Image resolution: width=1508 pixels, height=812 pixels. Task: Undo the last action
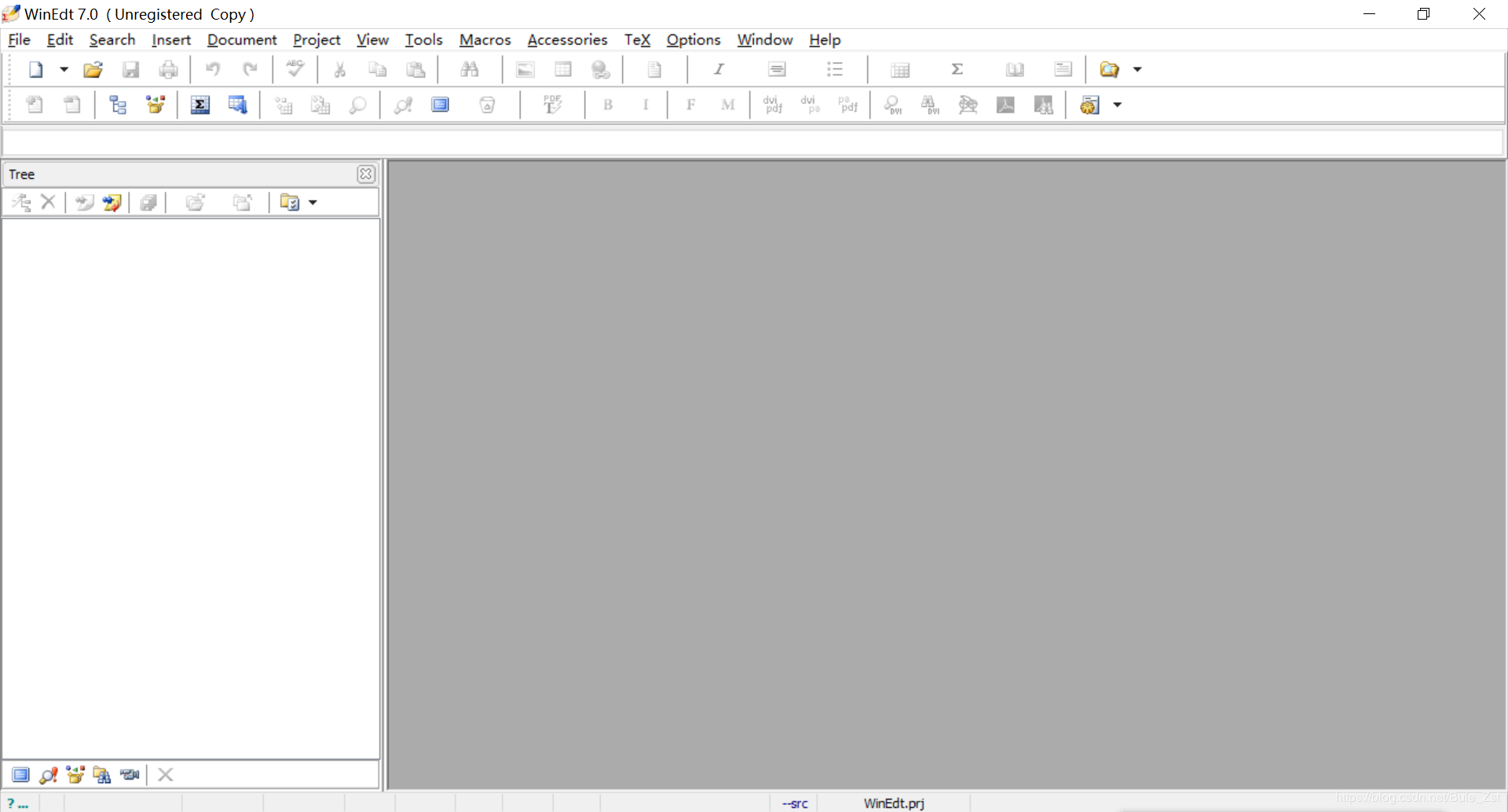213,70
